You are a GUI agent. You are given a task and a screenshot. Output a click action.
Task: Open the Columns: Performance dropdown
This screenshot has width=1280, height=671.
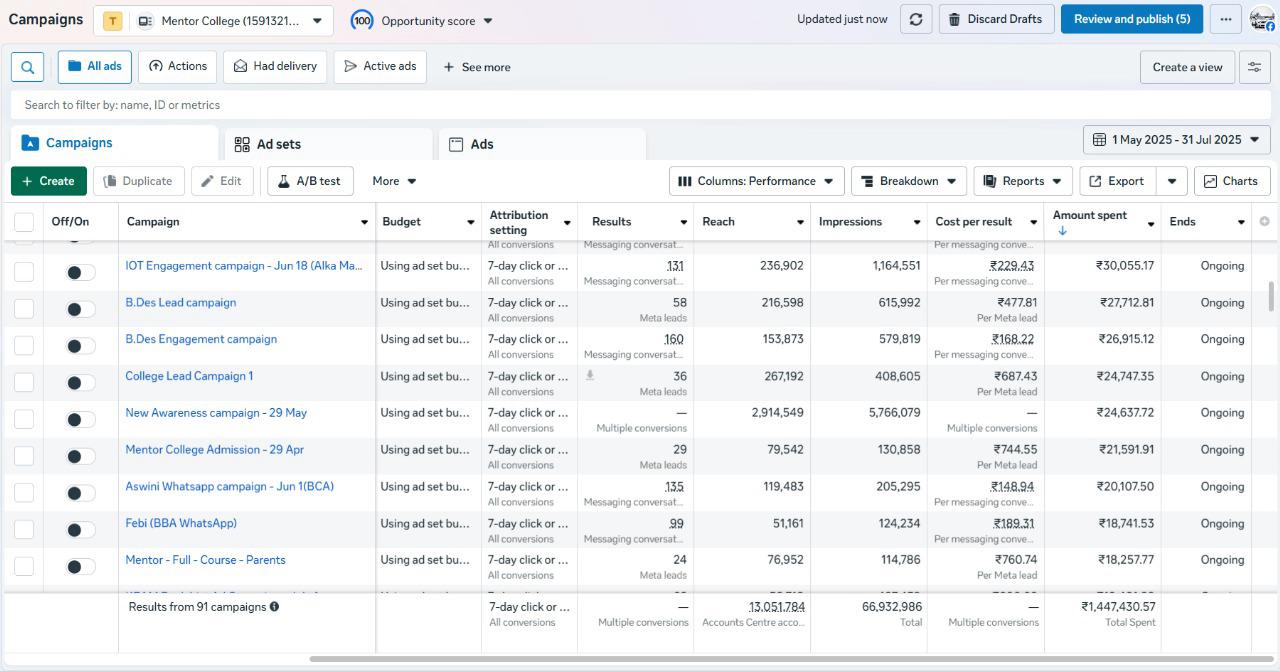point(756,181)
